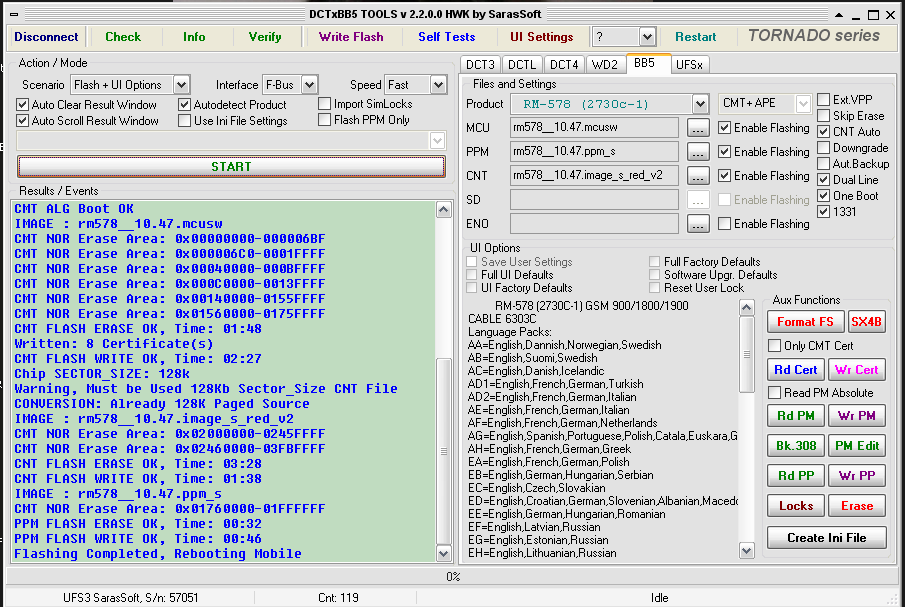Screen dimensions: 905x607
Task: Click the results log vertical scrollbar thumb
Action: click(x=443, y=452)
